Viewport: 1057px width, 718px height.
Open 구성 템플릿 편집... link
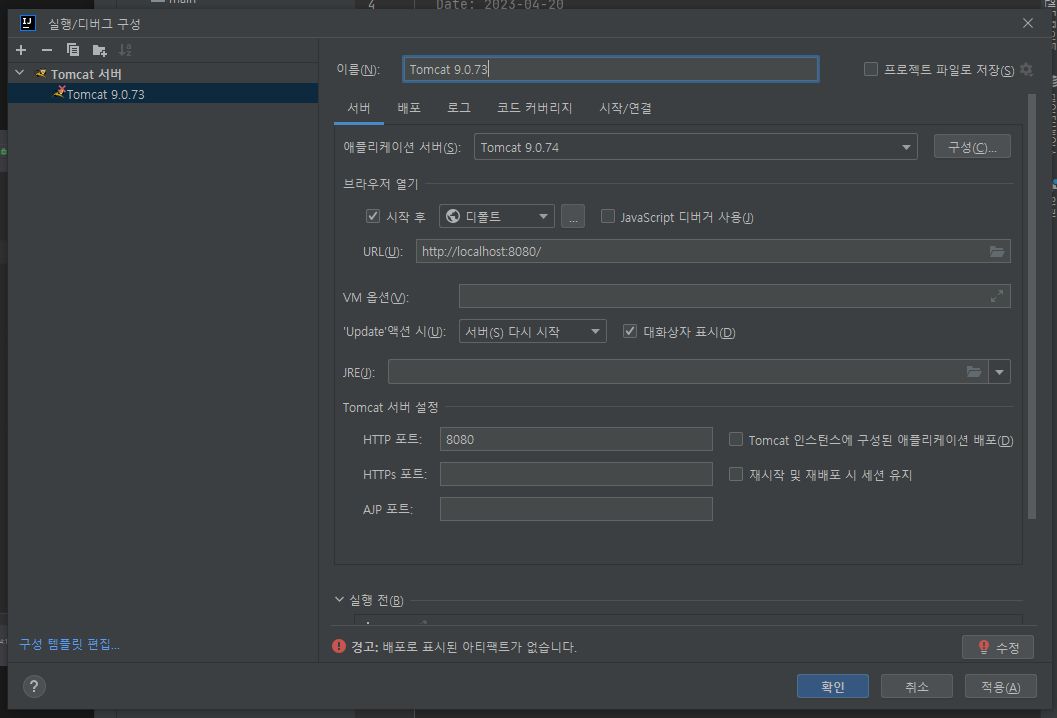(69, 644)
